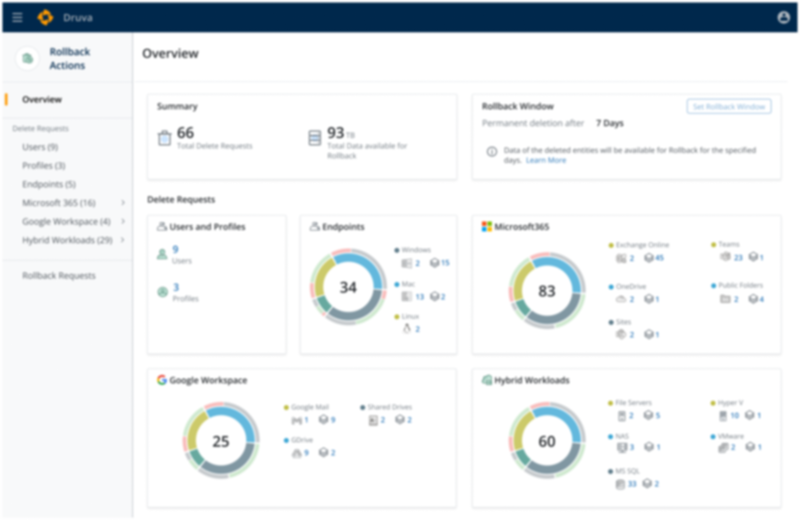This screenshot has width=800, height=520.
Task: Click the Microsoft365 logo icon
Action: 487,227
